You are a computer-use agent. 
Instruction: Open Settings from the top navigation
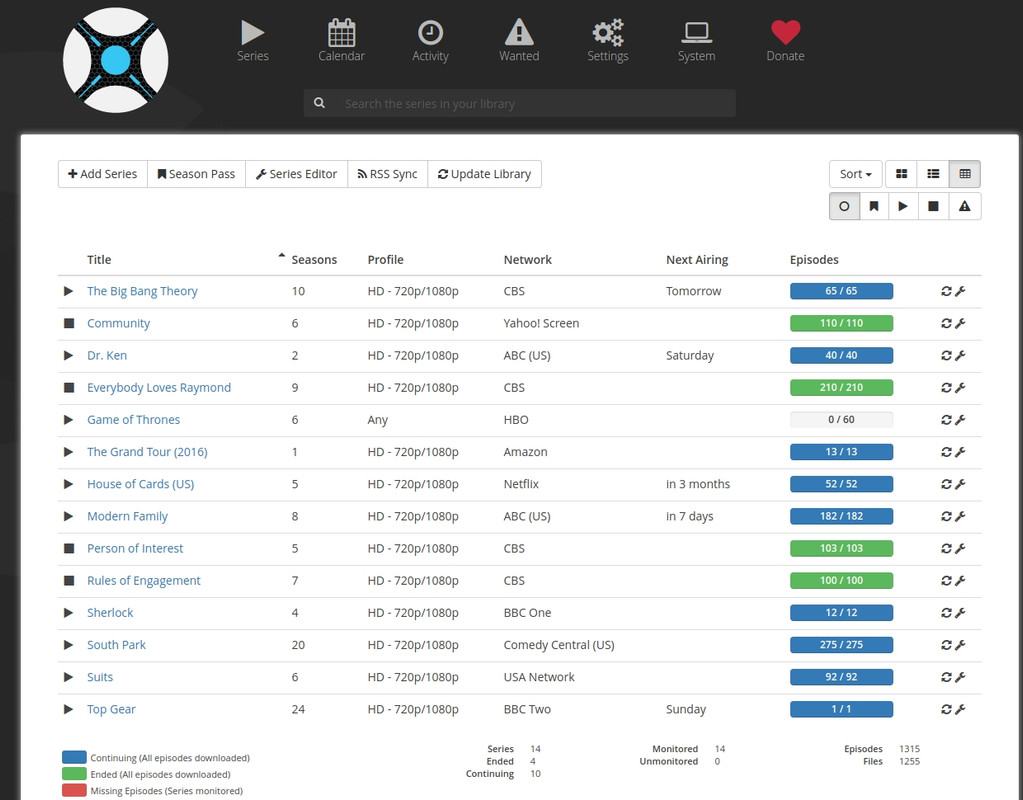click(x=607, y=41)
